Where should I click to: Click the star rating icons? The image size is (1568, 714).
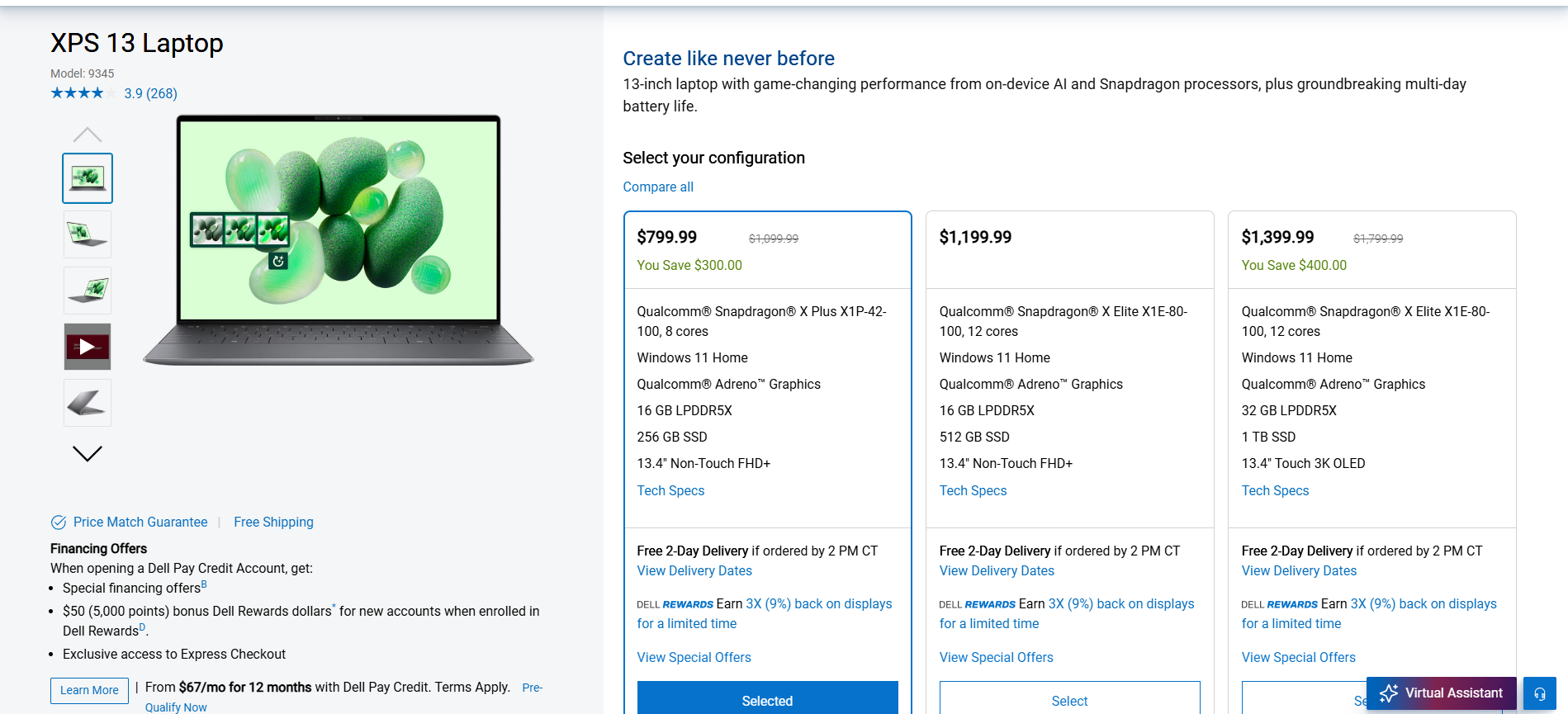[83, 93]
